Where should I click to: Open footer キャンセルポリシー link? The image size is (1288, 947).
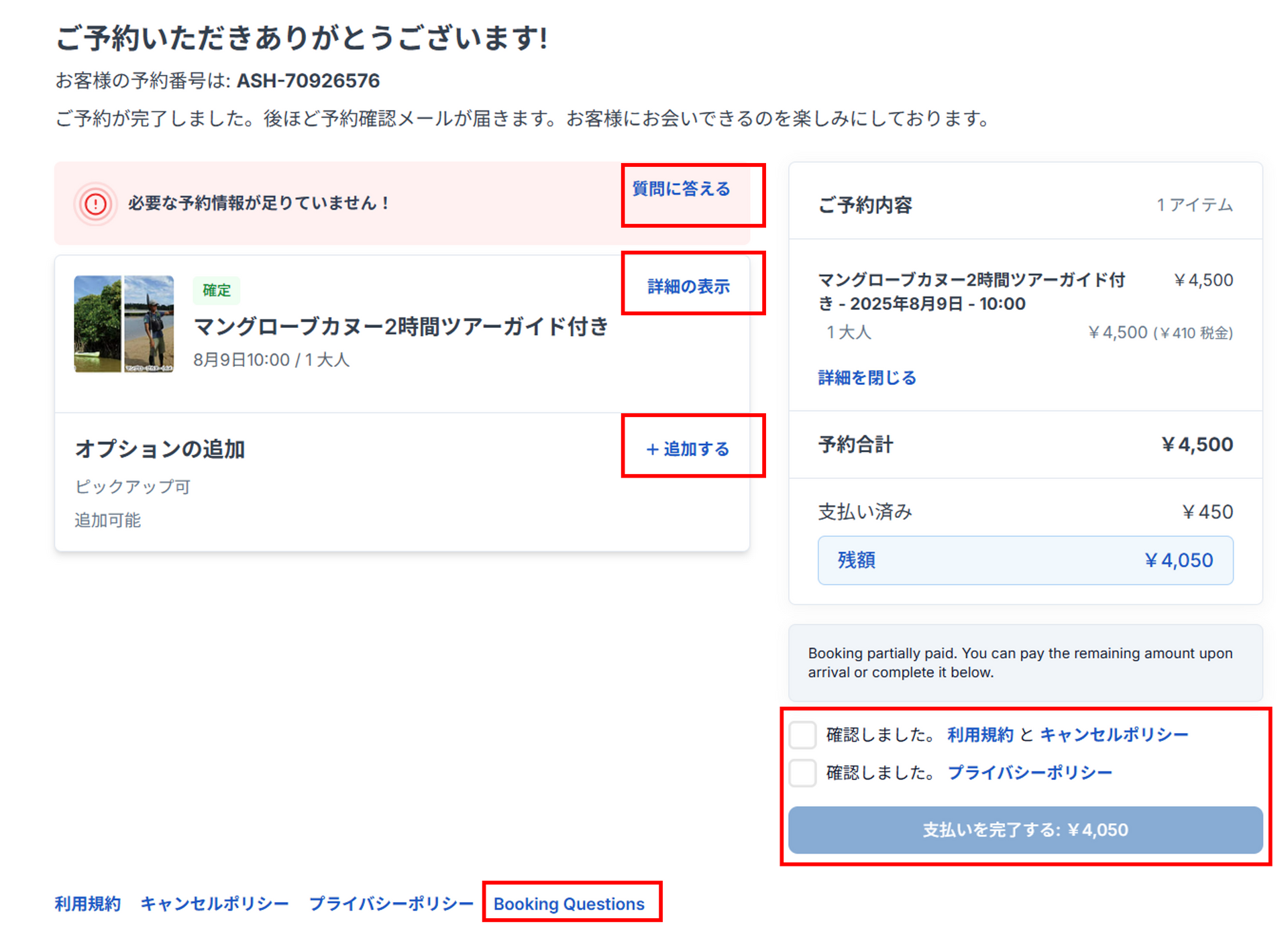pyautogui.click(x=215, y=903)
